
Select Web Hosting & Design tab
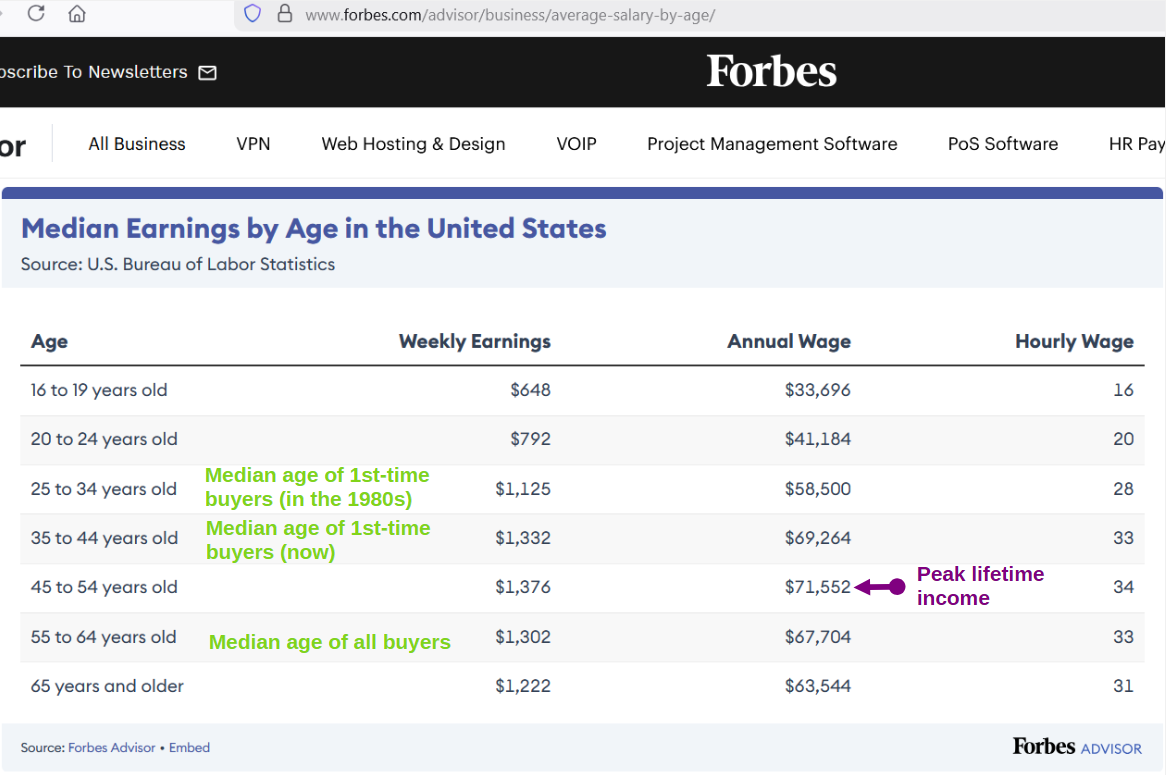[413, 144]
